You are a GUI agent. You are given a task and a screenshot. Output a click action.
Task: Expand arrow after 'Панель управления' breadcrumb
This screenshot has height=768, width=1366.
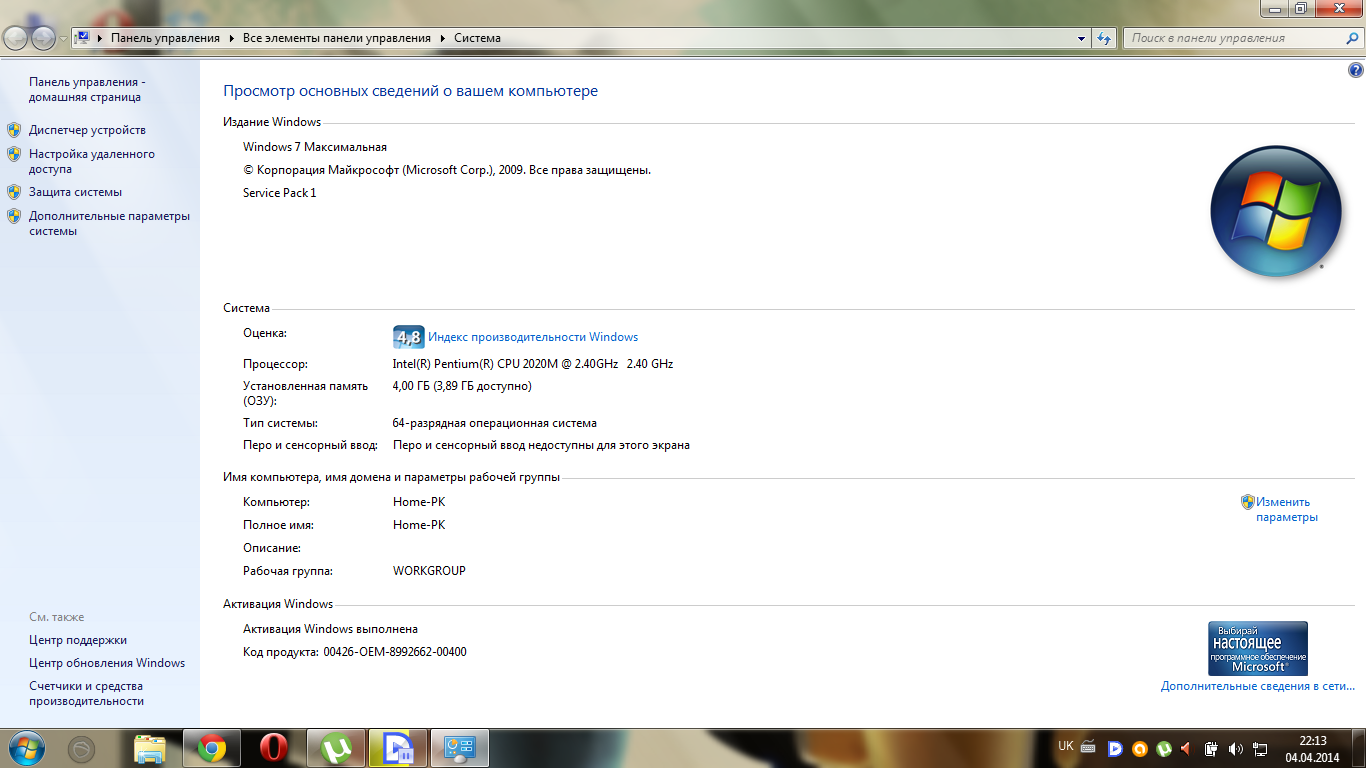point(231,38)
